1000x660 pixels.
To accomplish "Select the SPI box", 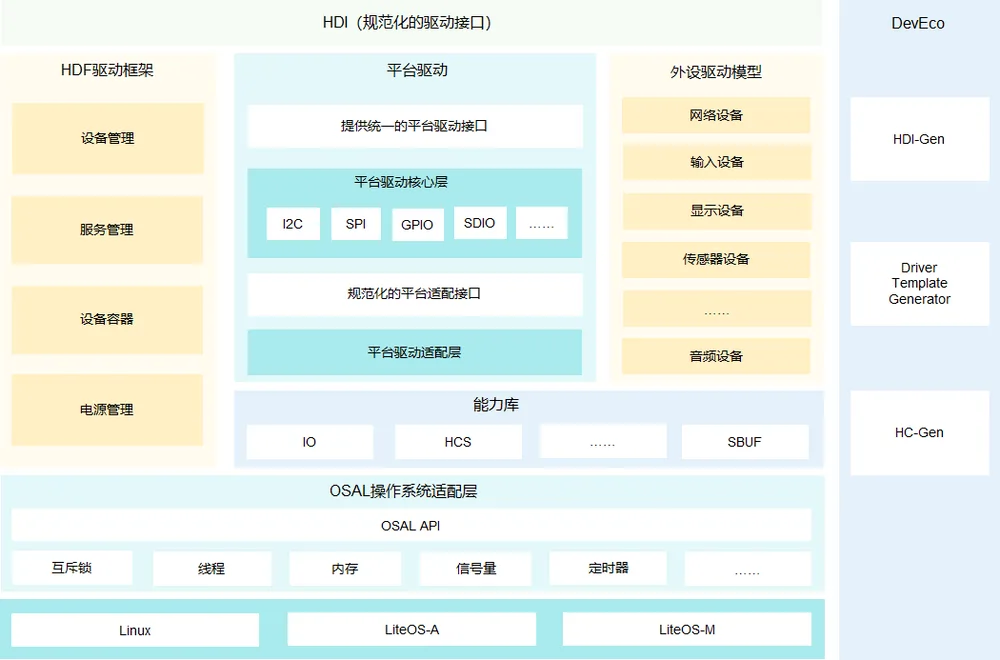I will click(356, 224).
